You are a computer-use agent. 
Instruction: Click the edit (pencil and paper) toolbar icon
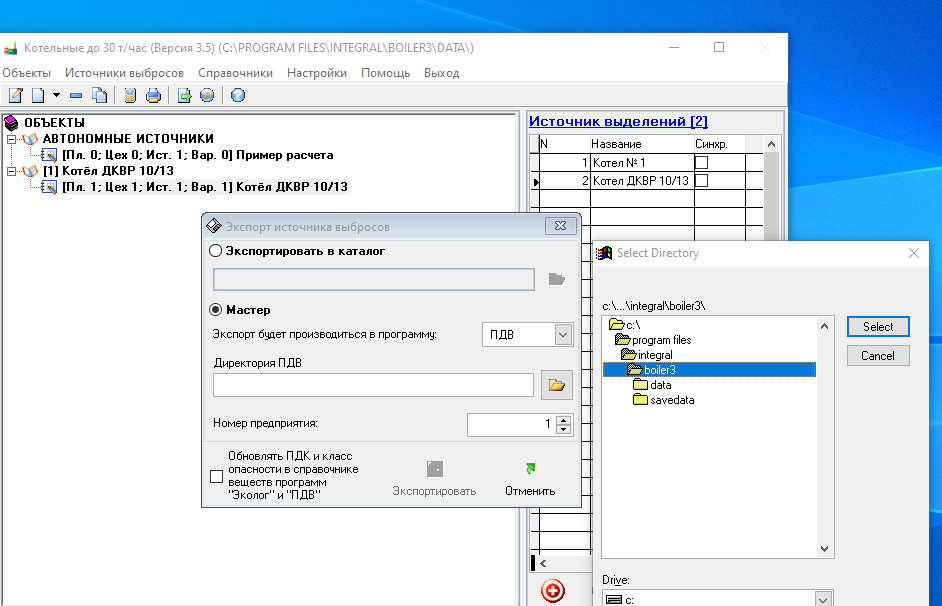[x=15, y=96]
